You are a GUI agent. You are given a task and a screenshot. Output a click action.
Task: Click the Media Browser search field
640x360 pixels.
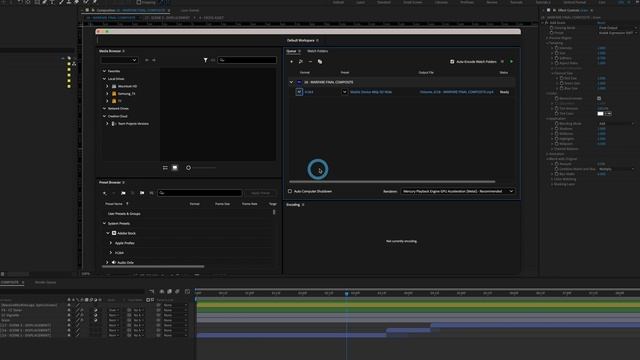pos(247,60)
